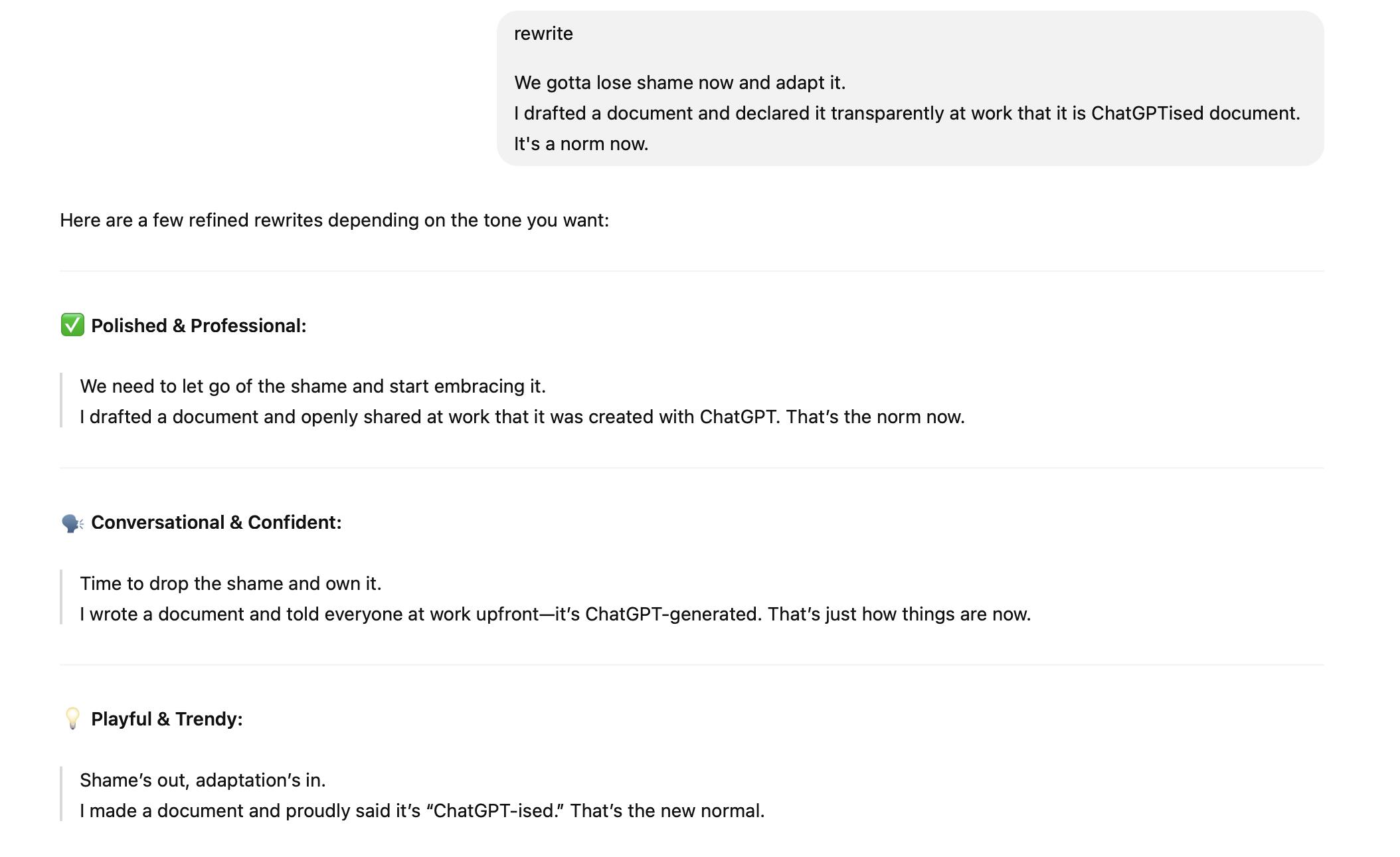1400x857 pixels.
Task: Click the light bulb emoji
Action: [x=72, y=719]
